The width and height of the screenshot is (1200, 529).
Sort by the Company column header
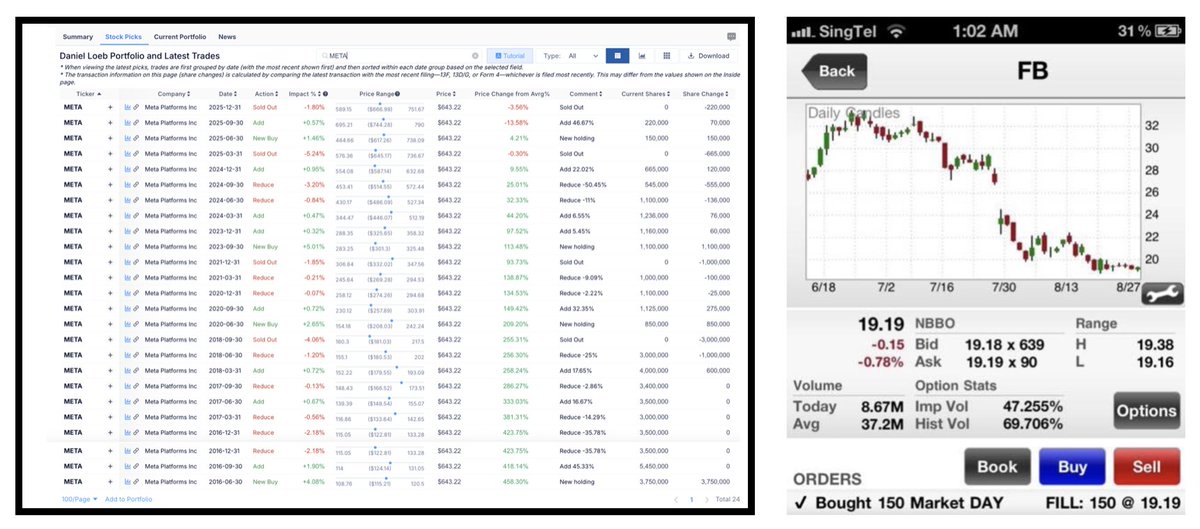click(x=174, y=92)
